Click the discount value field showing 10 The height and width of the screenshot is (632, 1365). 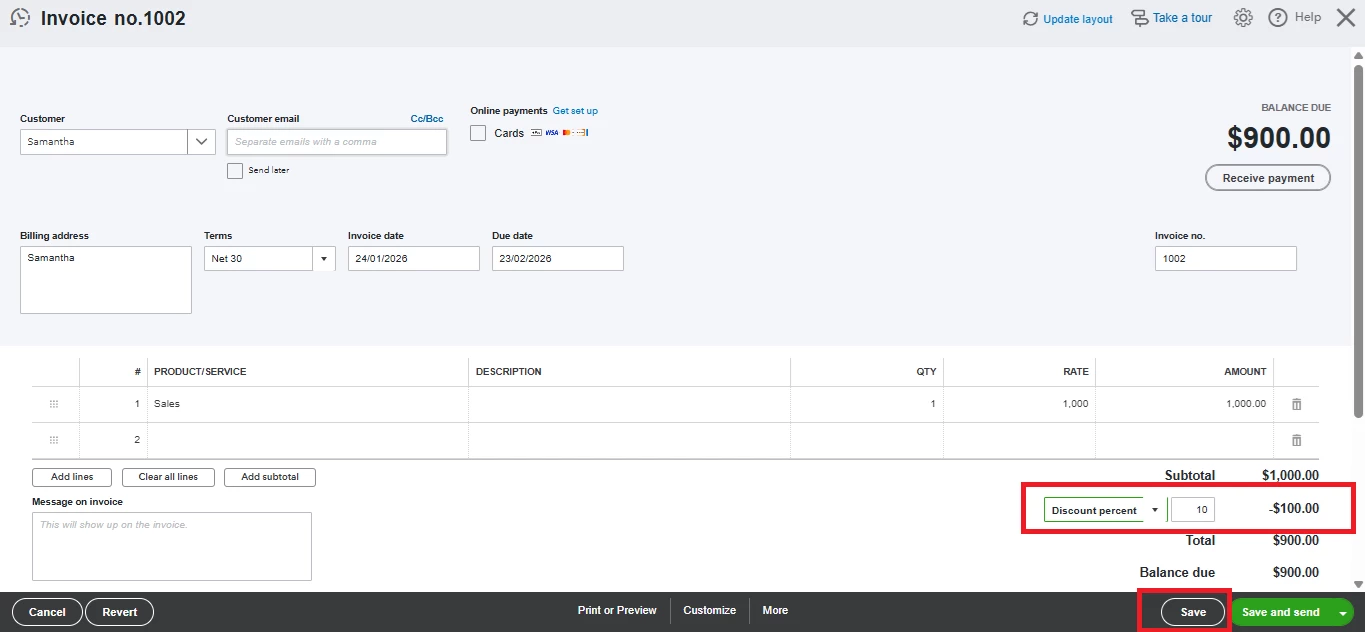tap(1193, 510)
